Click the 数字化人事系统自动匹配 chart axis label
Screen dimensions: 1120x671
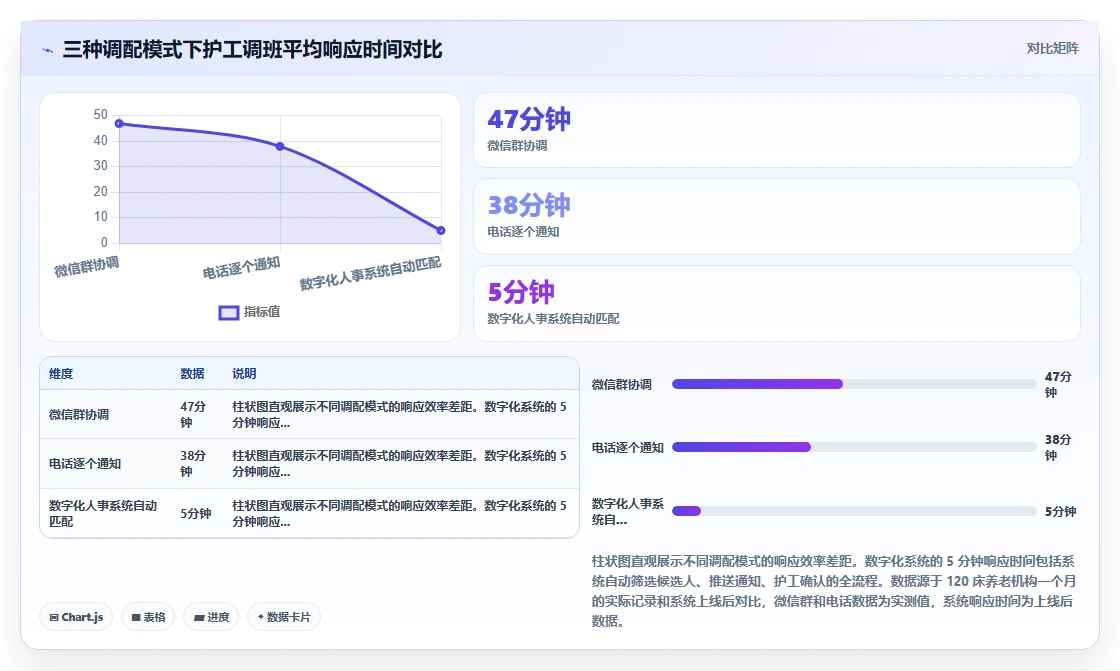[x=370, y=274]
